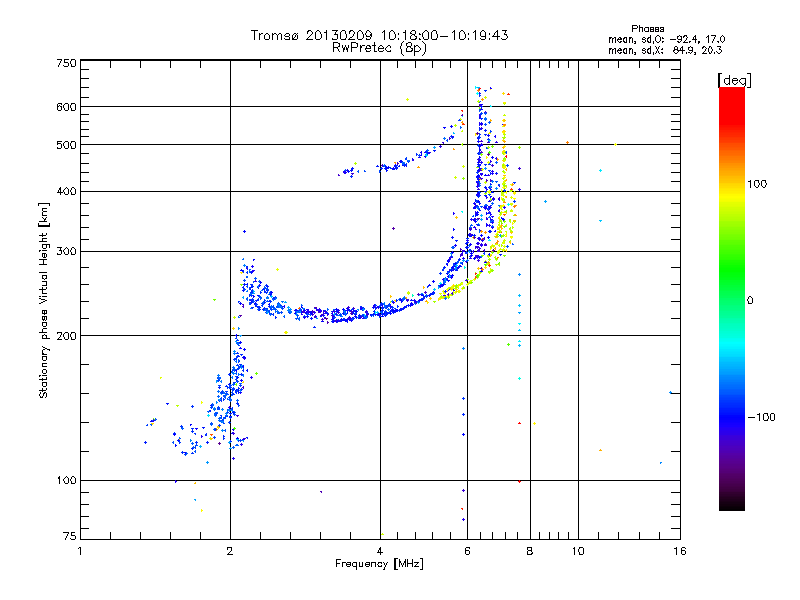Click the '[deg]' colorbar unit label
The height and width of the screenshot is (600, 800).
734,80
